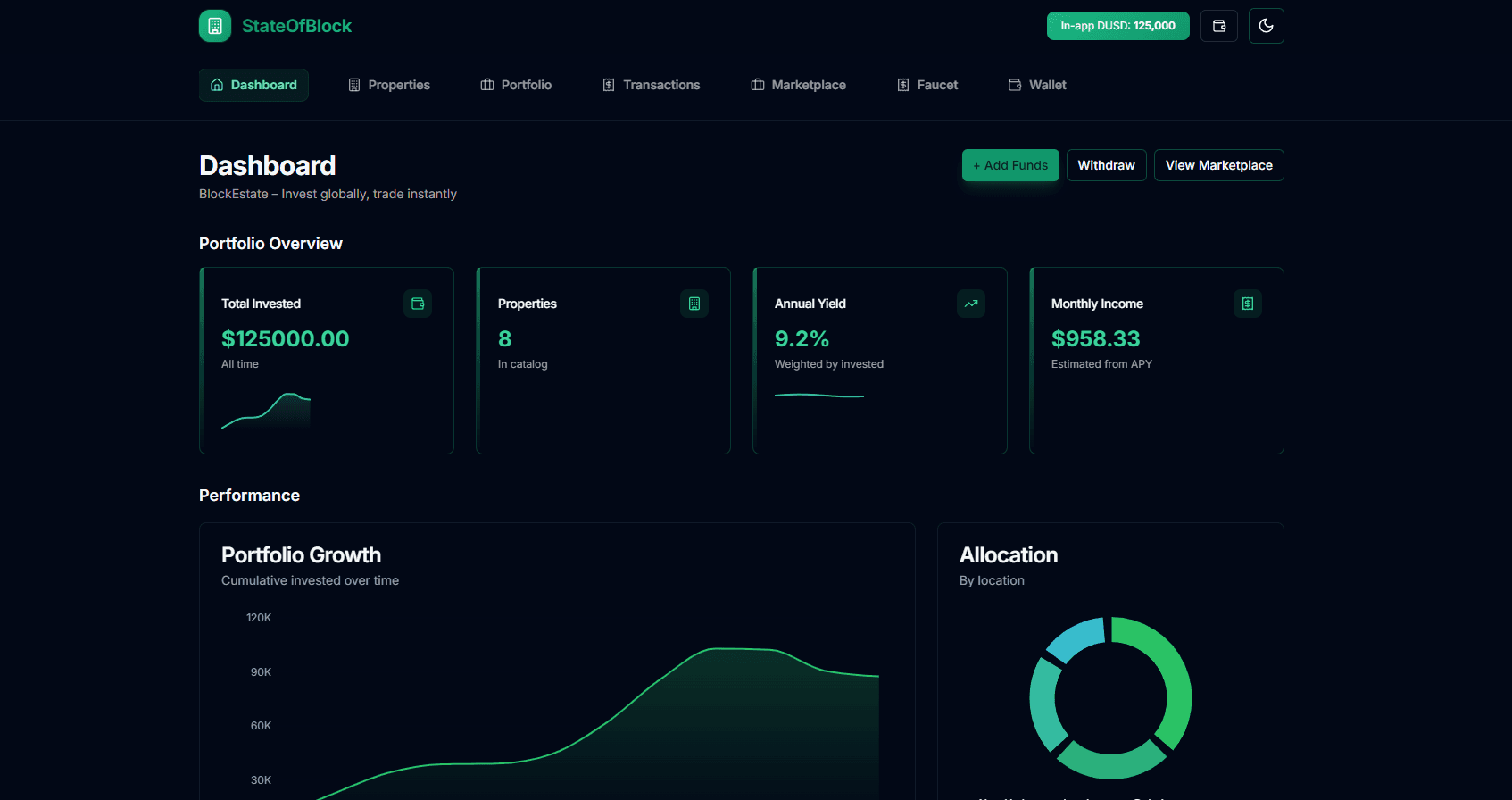Click the Withdraw button
Viewport: 1512px width, 800px height.
tap(1106, 165)
